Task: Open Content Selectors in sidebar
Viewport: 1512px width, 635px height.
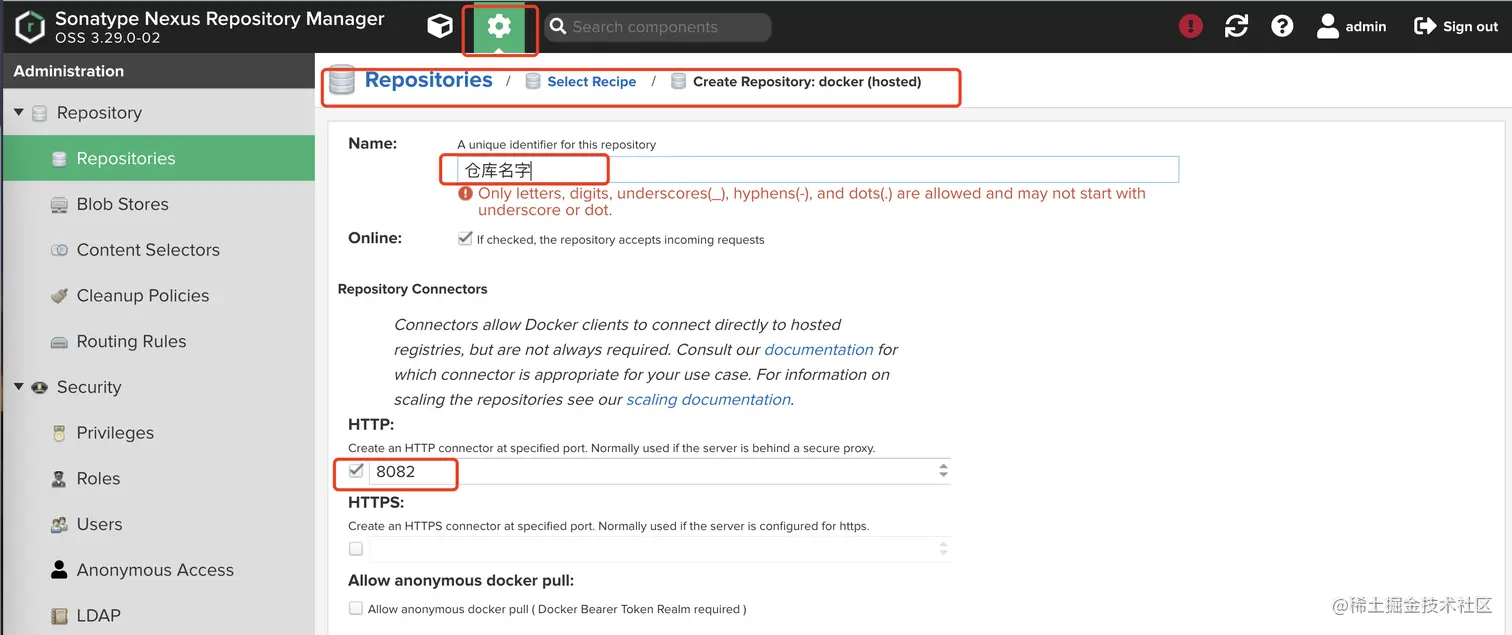Action: [159, 250]
